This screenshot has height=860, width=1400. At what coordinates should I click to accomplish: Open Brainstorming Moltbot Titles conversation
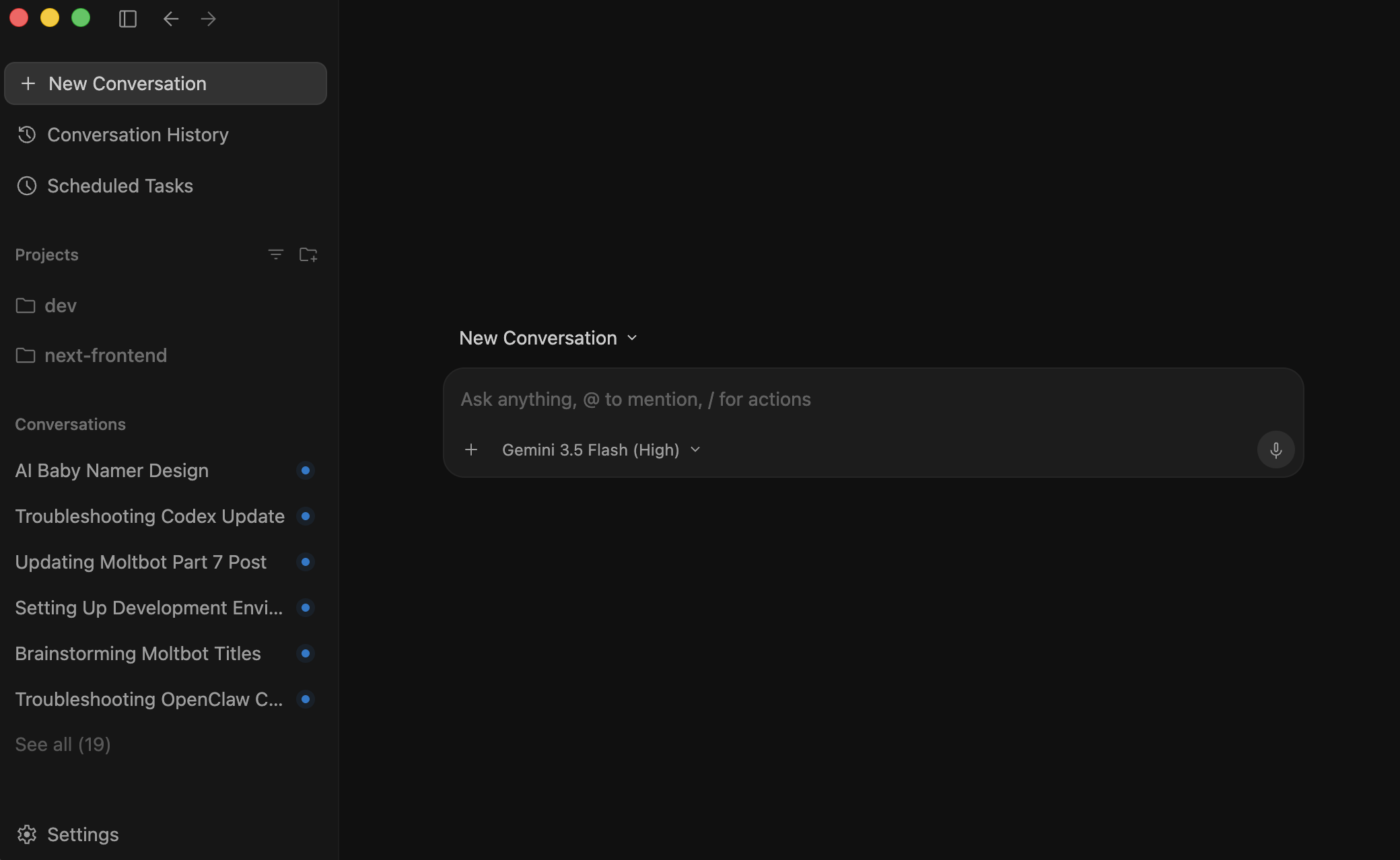coord(138,653)
